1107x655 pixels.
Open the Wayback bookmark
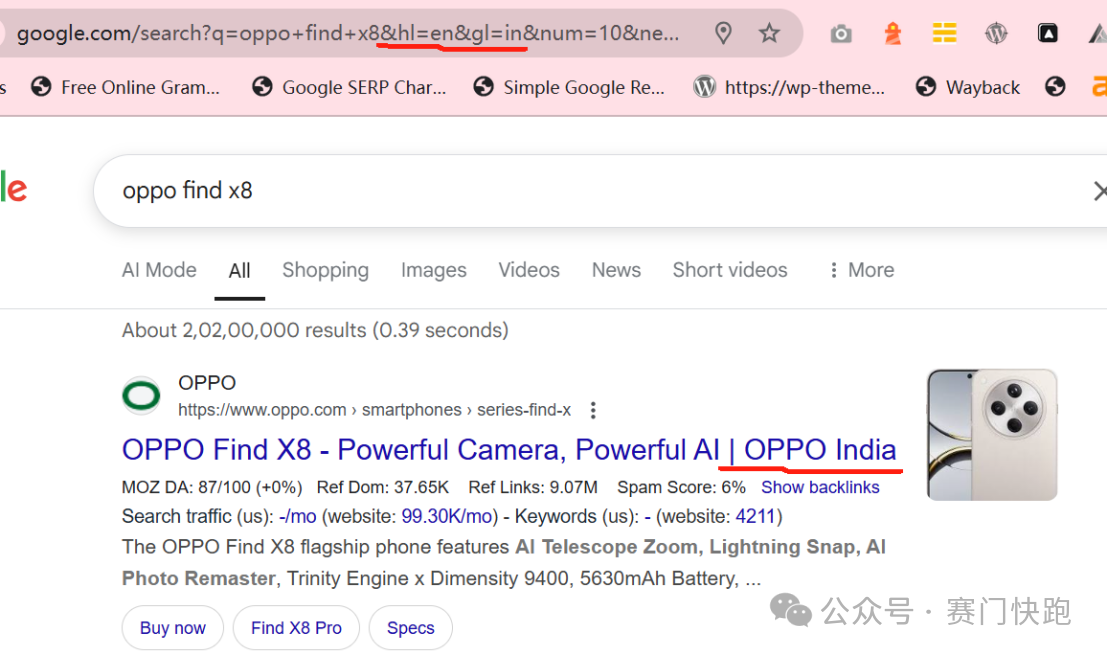point(967,87)
